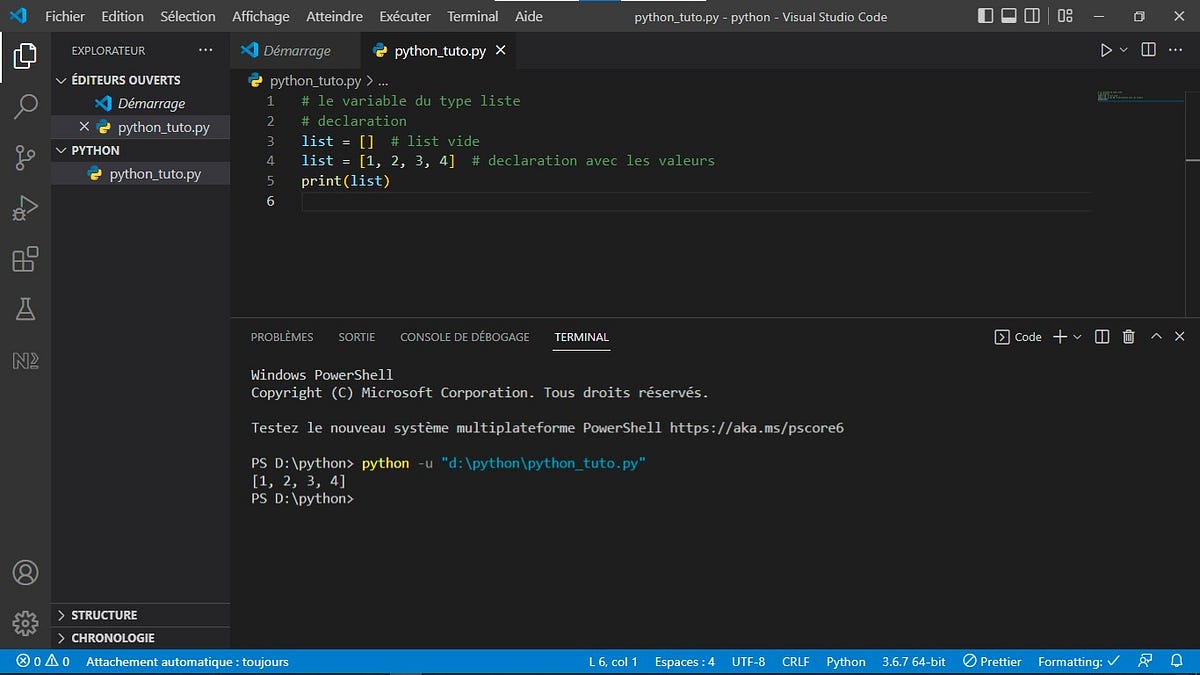This screenshot has height=675, width=1200.
Task: Kill the terminal via the trash icon
Action: (x=1128, y=337)
